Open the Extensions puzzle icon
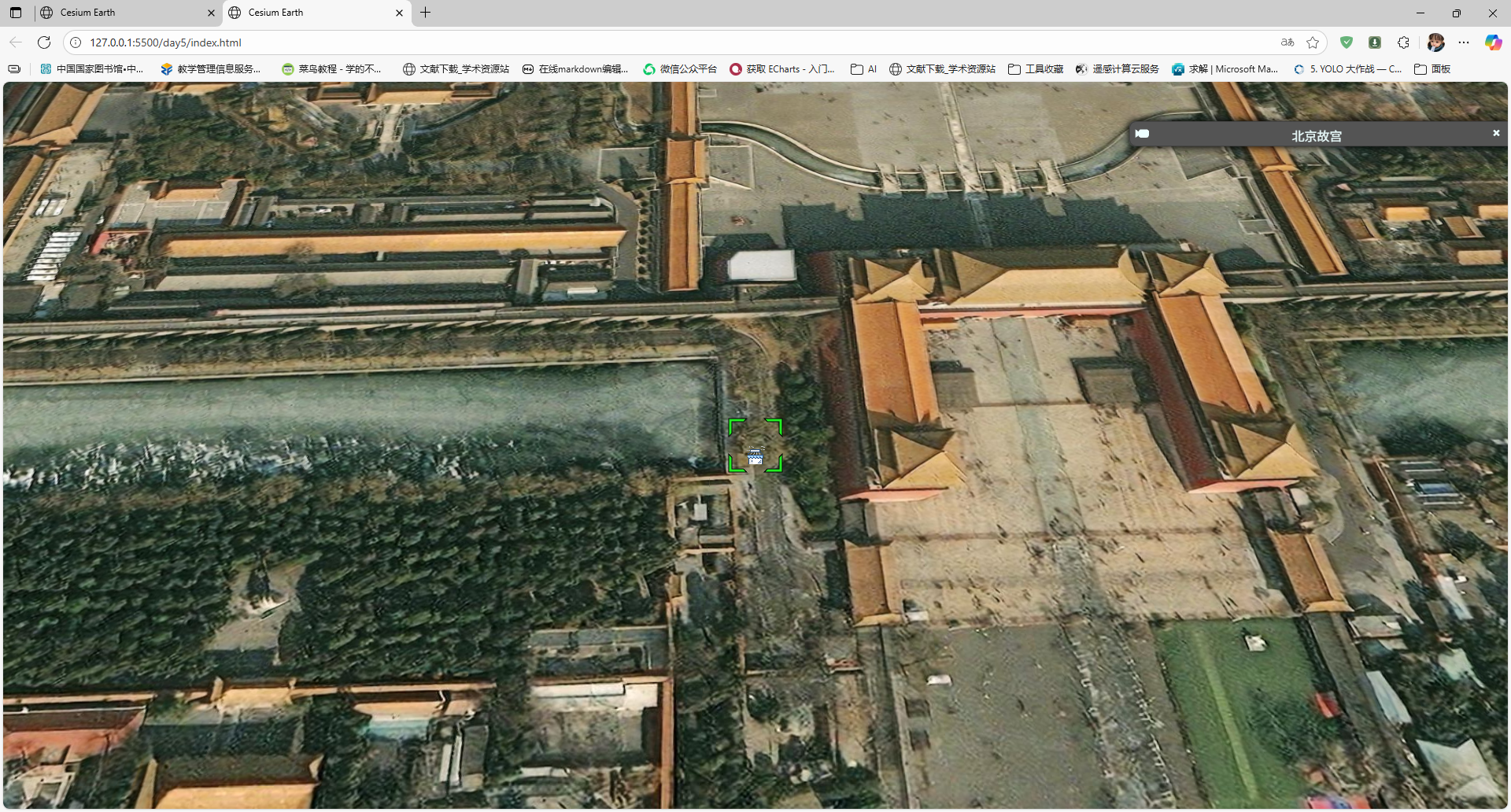The width and height of the screenshot is (1511, 812). [1403, 42]
